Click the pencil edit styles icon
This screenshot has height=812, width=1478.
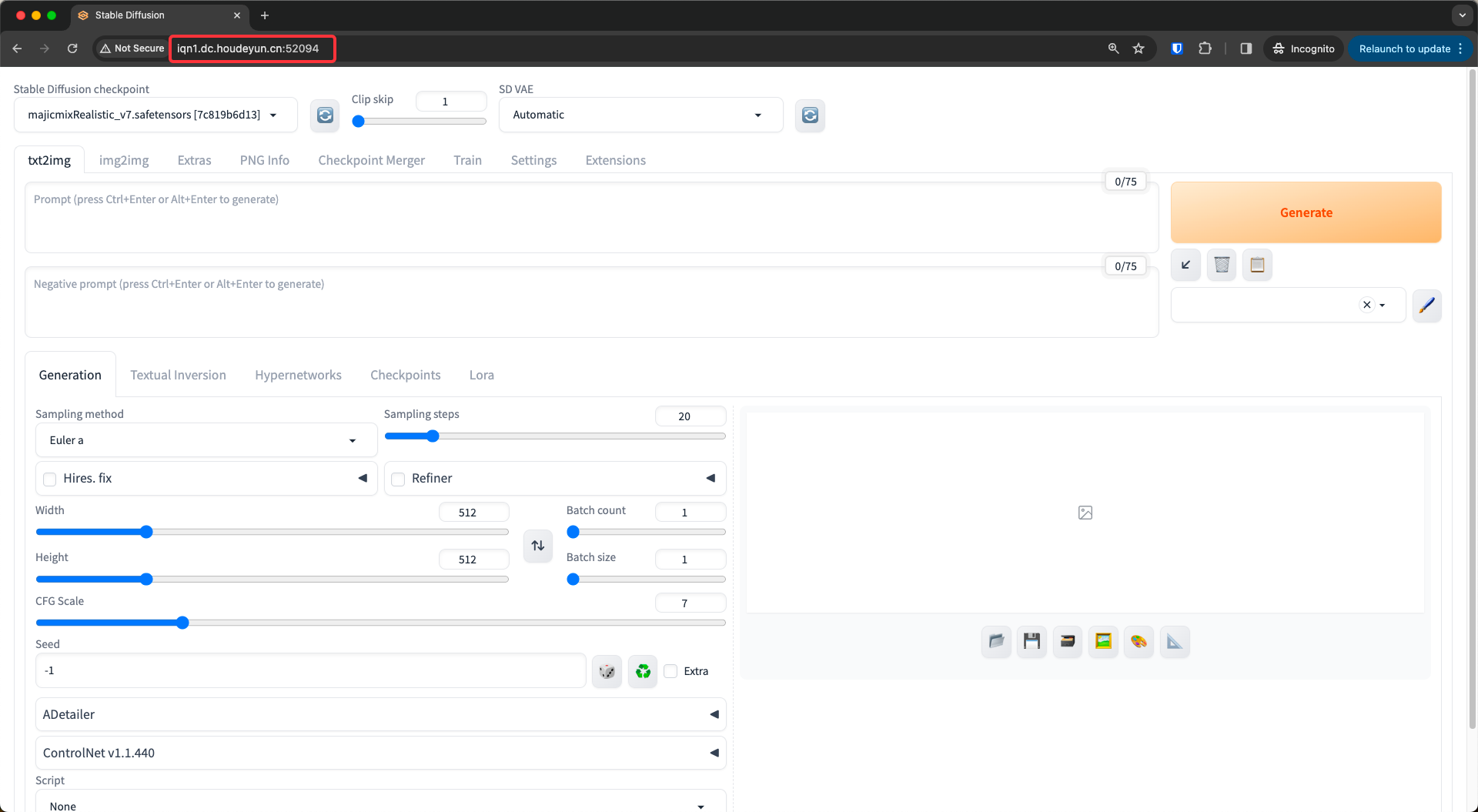click(1426, 306)
